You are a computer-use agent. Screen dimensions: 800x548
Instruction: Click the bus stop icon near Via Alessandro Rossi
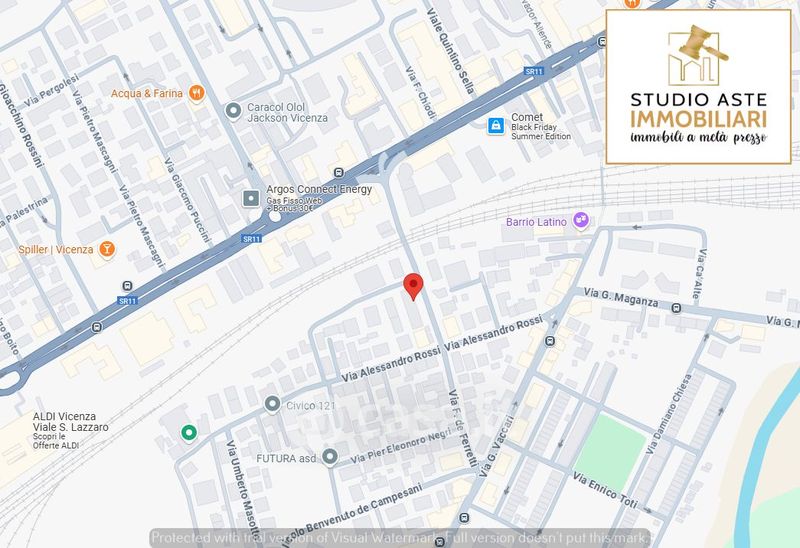550,341
